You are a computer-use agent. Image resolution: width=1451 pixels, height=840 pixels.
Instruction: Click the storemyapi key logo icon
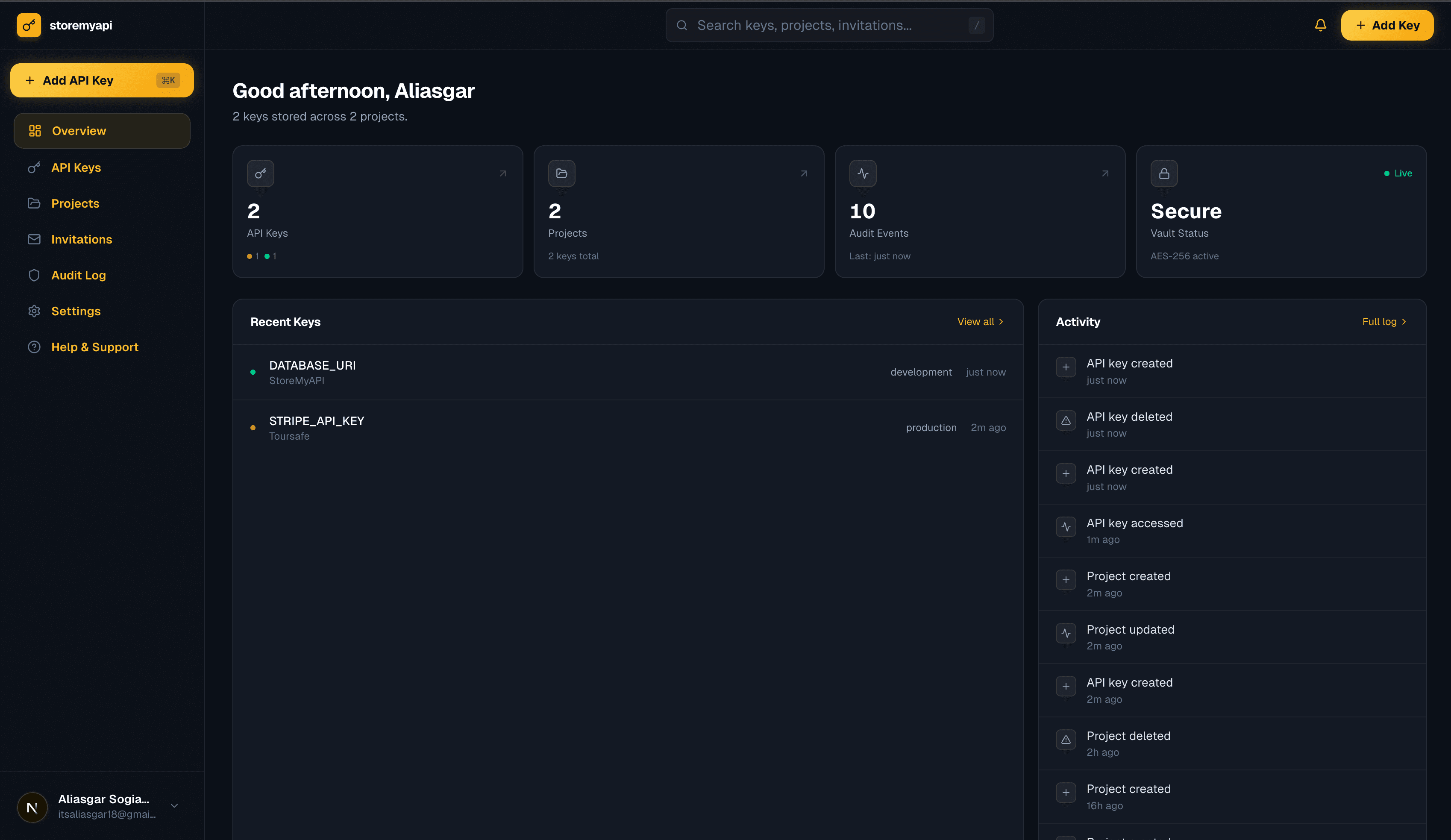(x=29, y=25)
